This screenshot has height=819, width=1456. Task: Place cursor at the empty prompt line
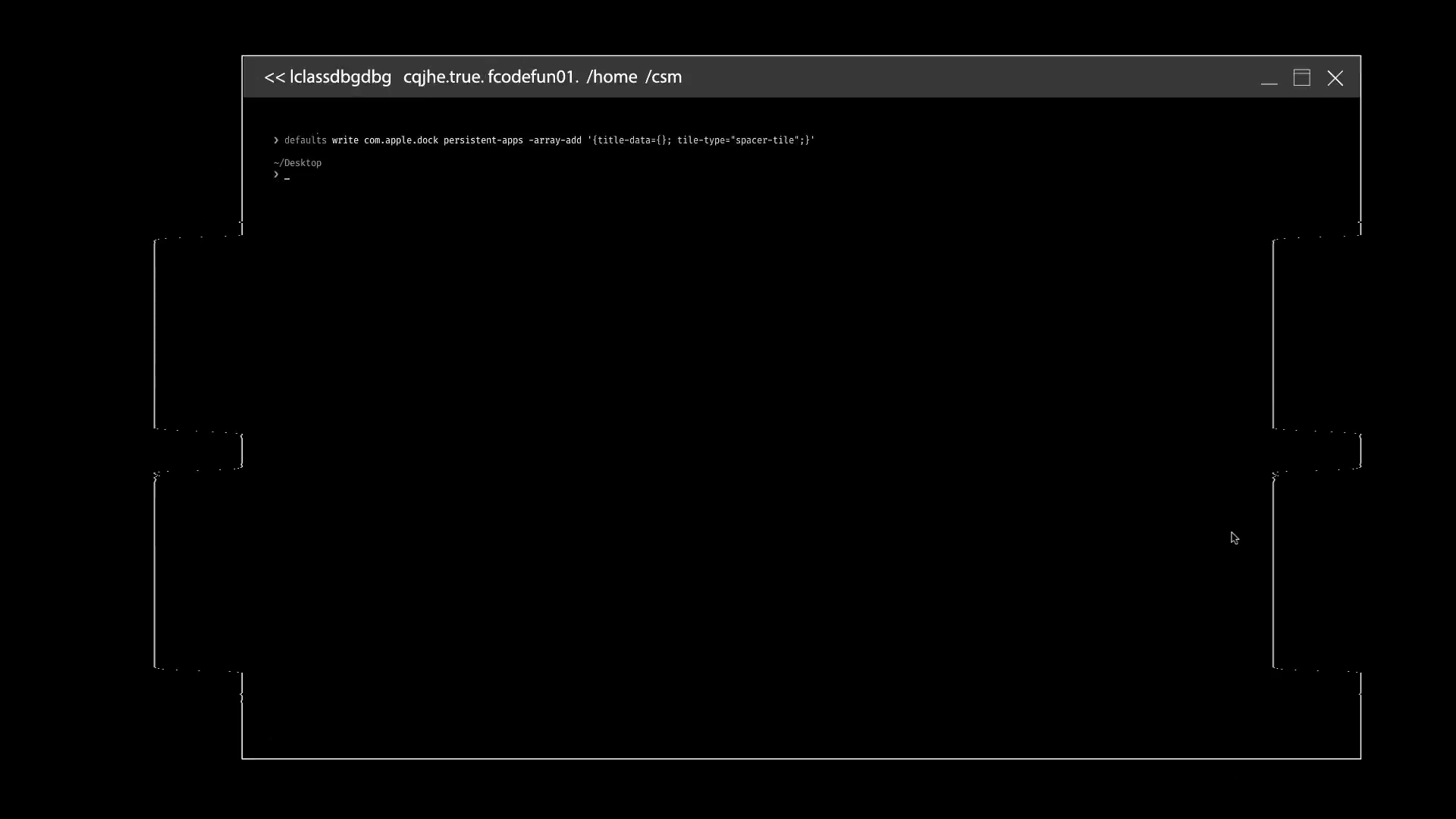click(287, 175)
